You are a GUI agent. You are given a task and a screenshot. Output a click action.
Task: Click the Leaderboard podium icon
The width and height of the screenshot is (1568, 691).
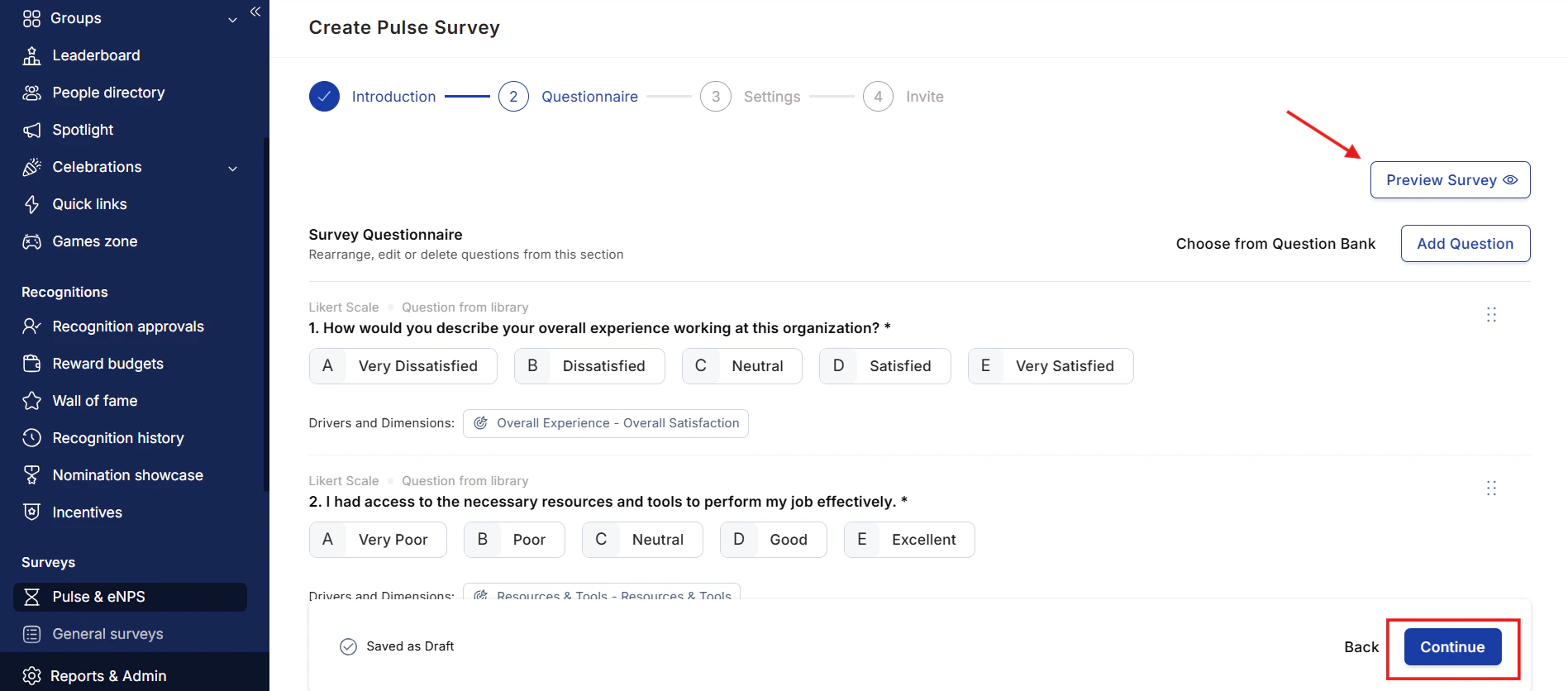point(31,55)
